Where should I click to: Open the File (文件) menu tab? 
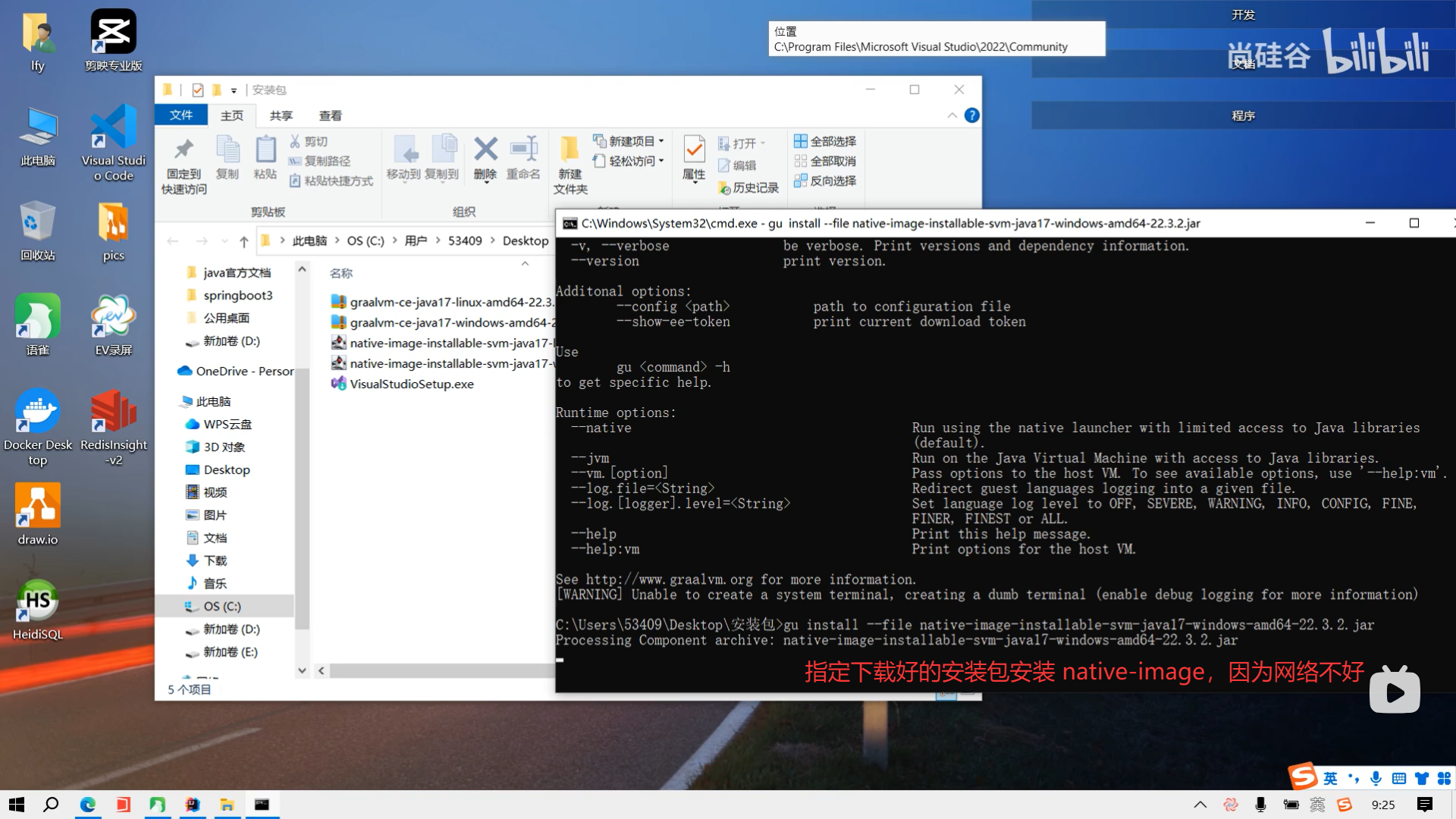point(180,115)
